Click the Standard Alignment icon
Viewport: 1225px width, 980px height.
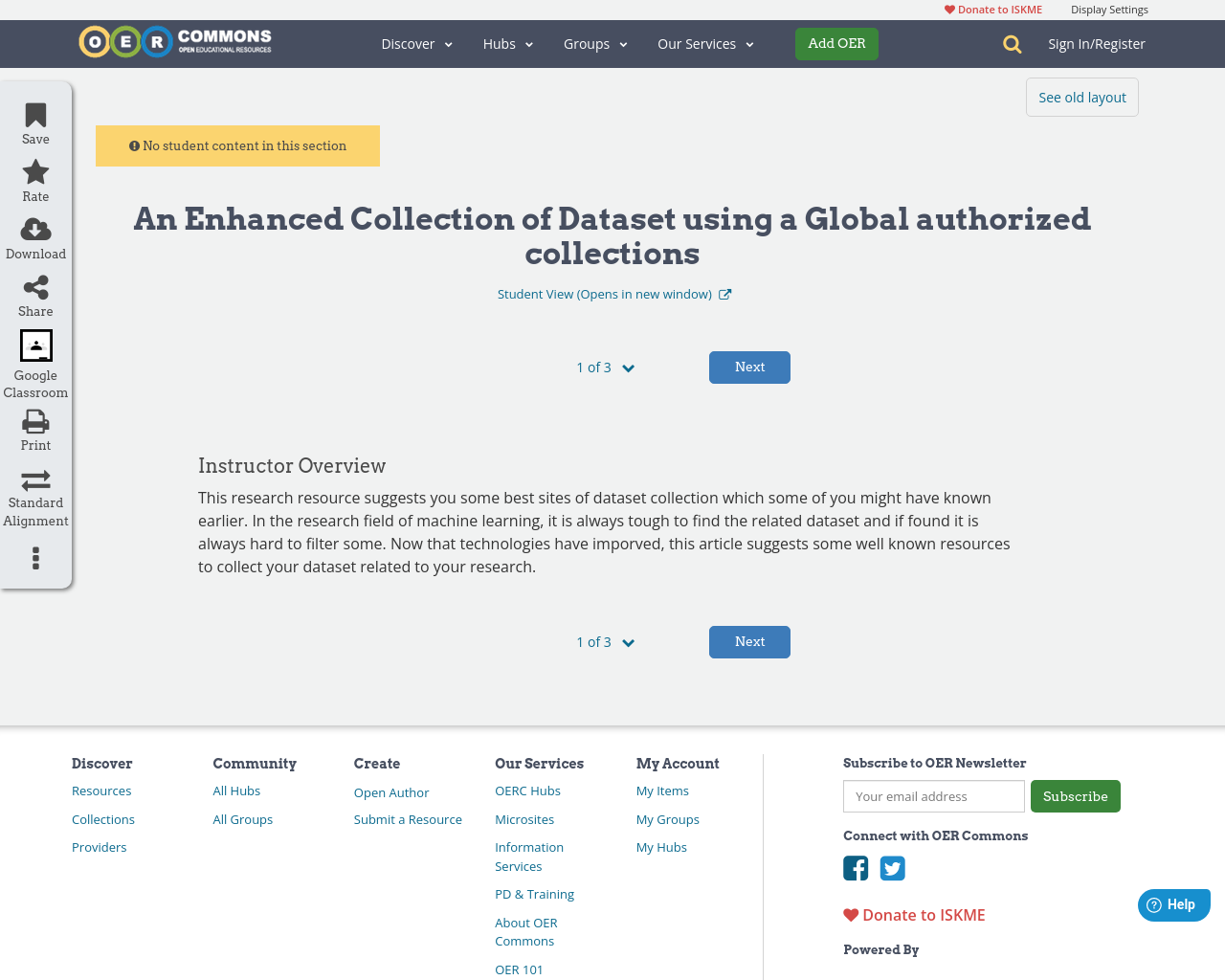pyautogui.click(x=34, y=479)
